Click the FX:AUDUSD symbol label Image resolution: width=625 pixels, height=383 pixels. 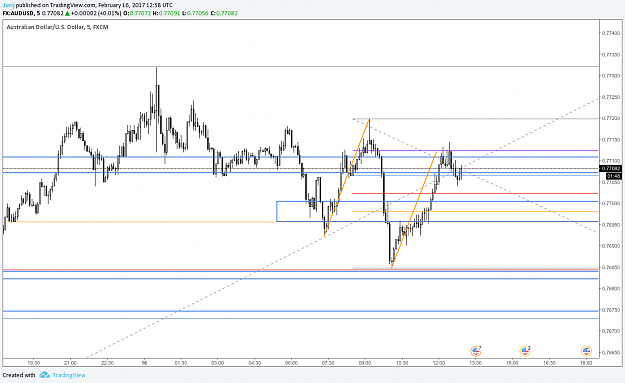pos(18,13)
